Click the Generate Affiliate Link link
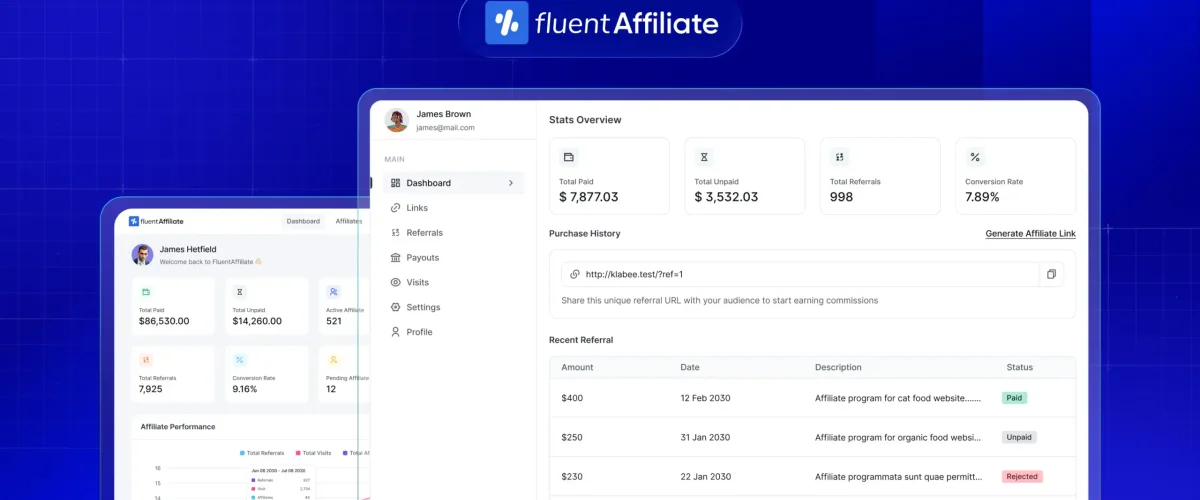The width and height of the screenshot is (1200, 500). 1030,234
